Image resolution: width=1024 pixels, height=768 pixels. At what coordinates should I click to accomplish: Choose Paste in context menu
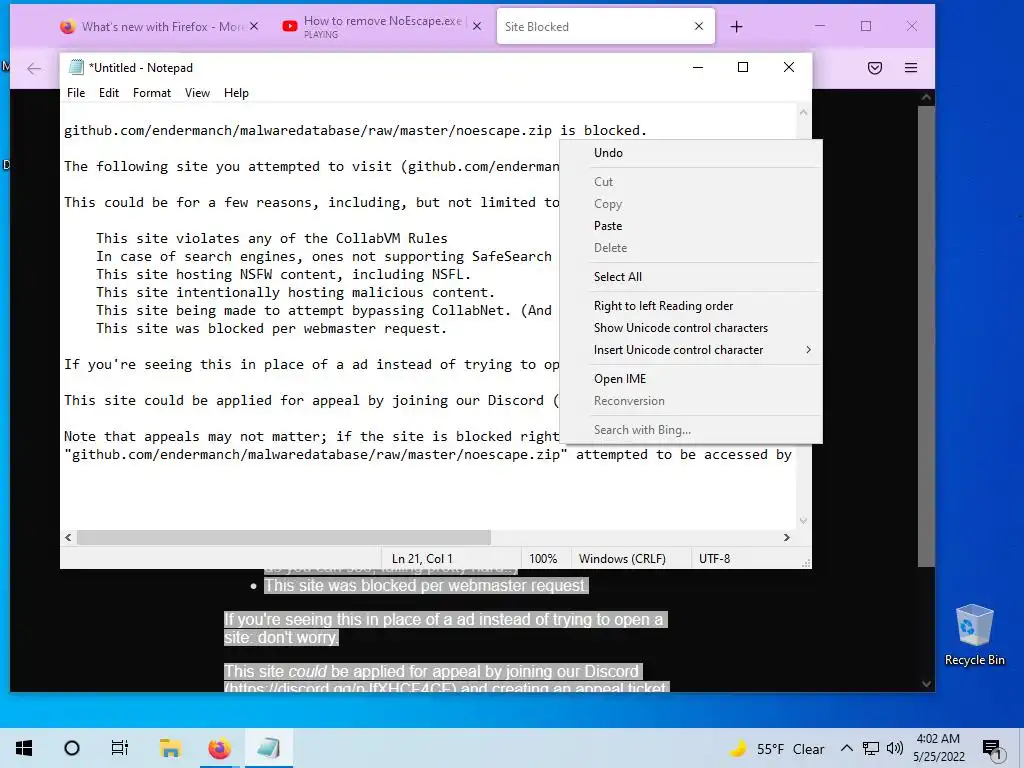click(691, 226)
